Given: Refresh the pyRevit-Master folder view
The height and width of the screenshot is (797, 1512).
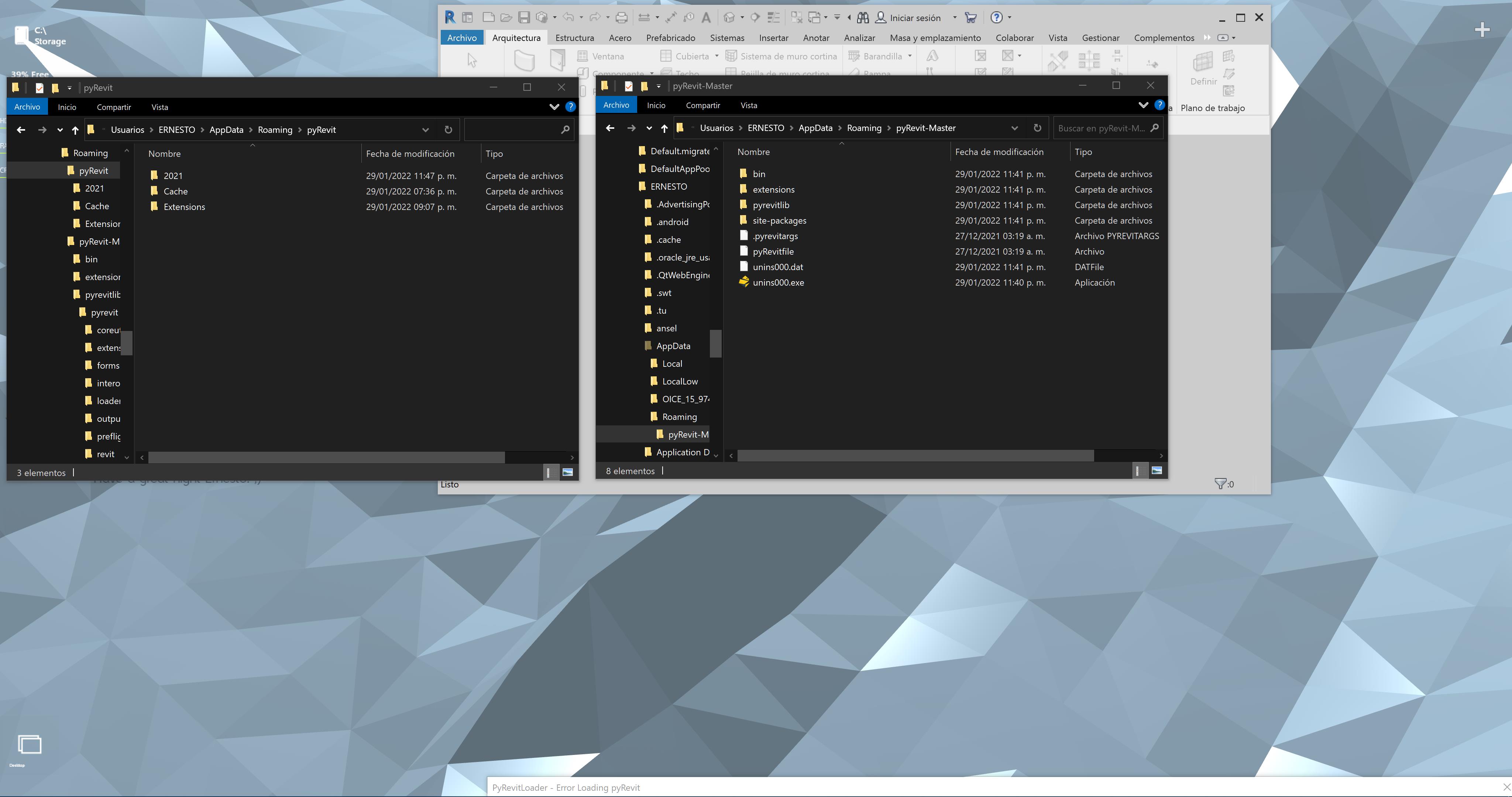Looking at the screenshot, I should click(1037, 128).
